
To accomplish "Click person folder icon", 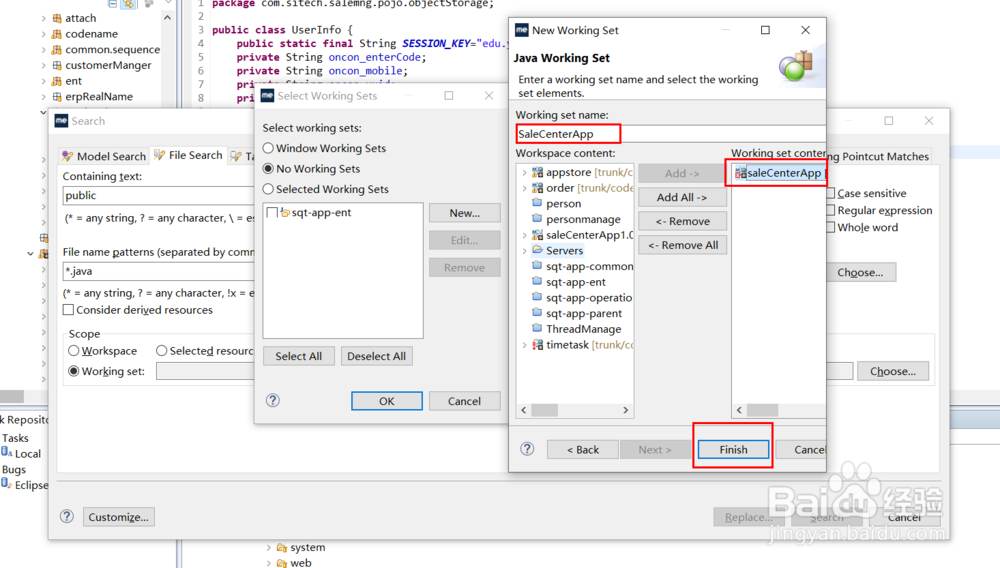I will (537, 203).
